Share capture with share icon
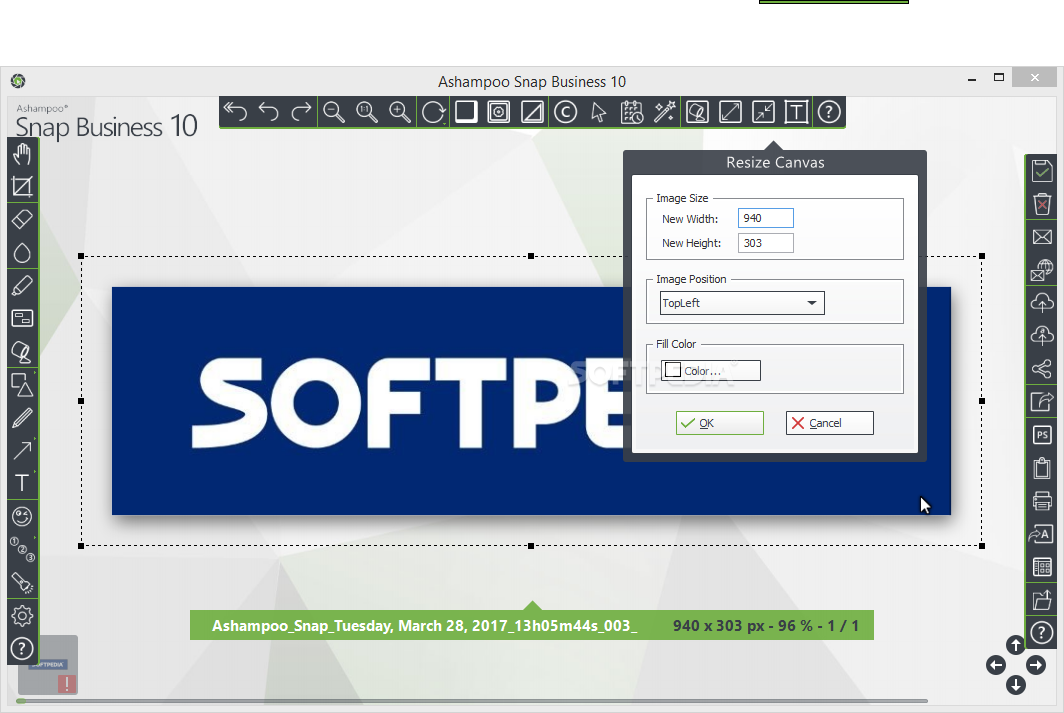This screenshot has height=713, width=1064. 1042,368
